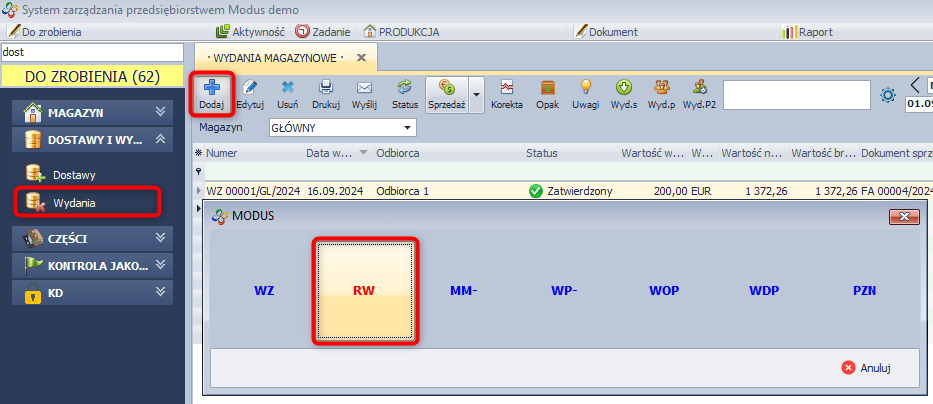Click the CZĘŚCI book icon
The height and width of the screenshot is (404, 933).
tap(33, 239)
